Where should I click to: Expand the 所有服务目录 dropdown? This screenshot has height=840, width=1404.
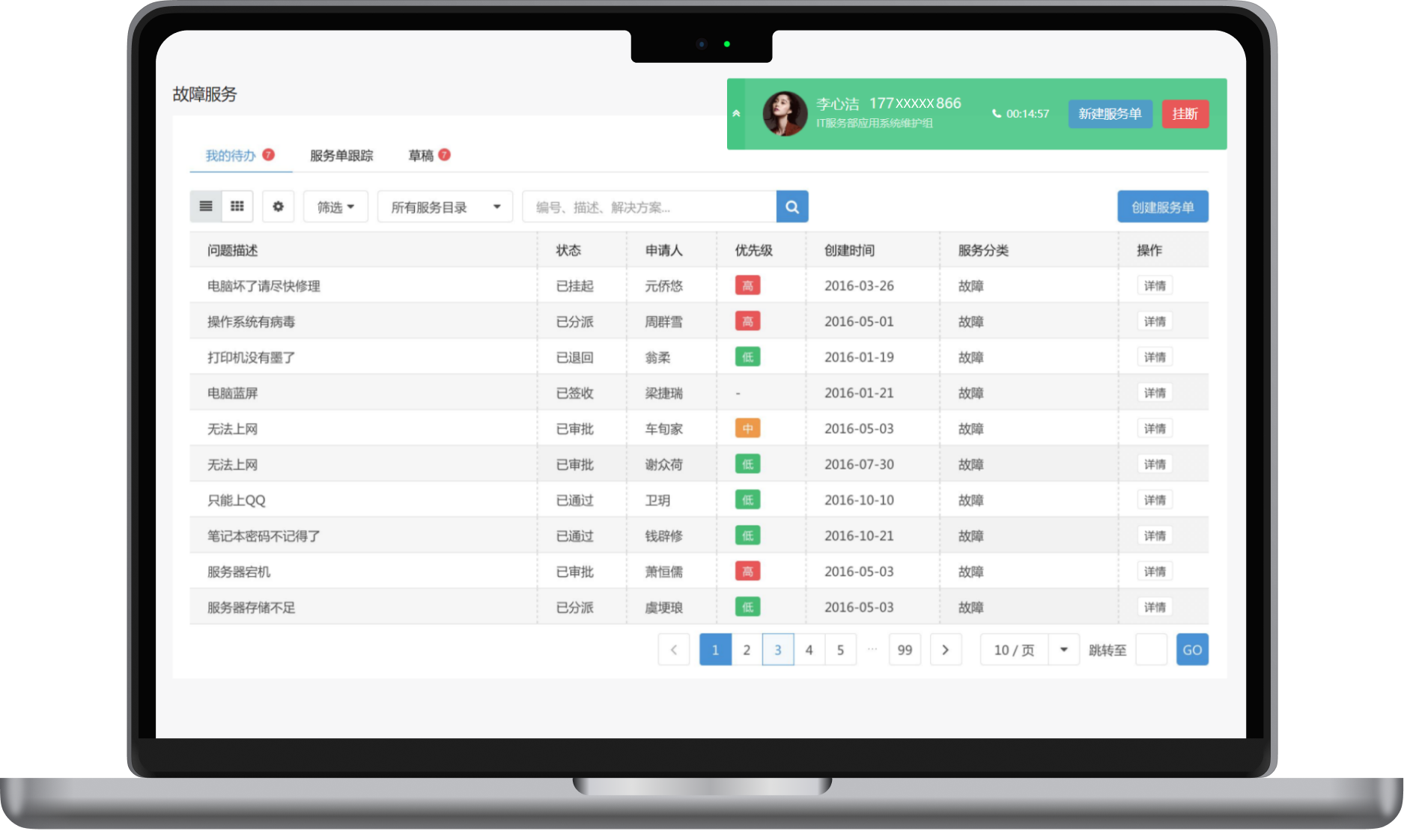pos(444,206)
